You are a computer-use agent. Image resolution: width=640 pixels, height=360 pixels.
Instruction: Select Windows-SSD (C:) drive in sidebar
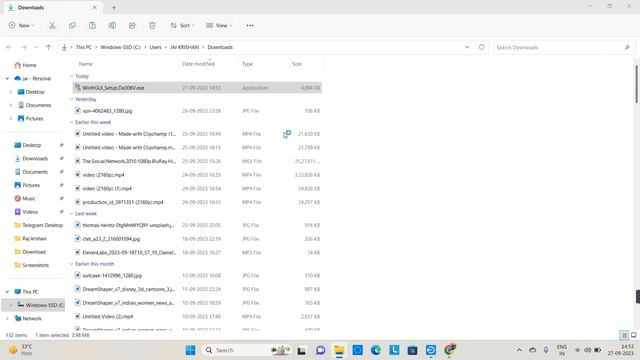tap(40, 305)
